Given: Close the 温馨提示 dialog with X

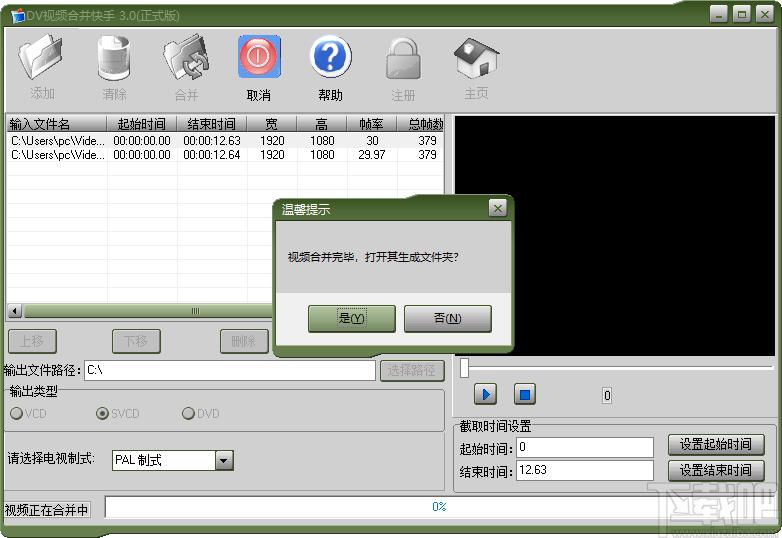Looking at the screenshot, I should (x=497, y=208).
